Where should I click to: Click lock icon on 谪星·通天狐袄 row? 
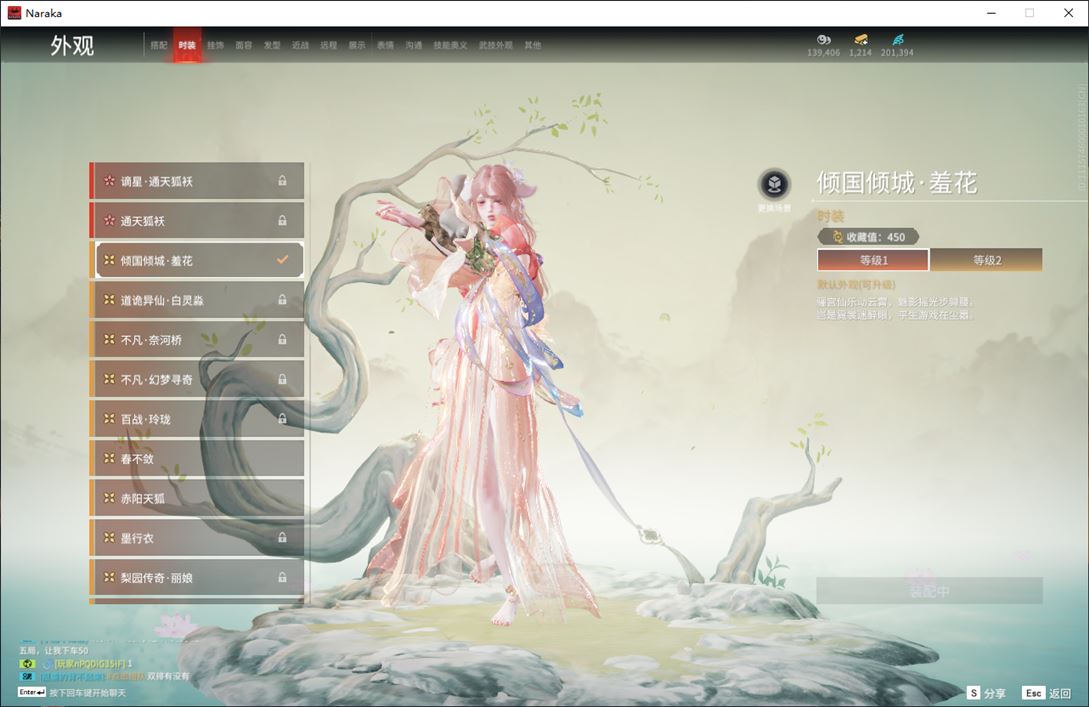pos(283,181)
